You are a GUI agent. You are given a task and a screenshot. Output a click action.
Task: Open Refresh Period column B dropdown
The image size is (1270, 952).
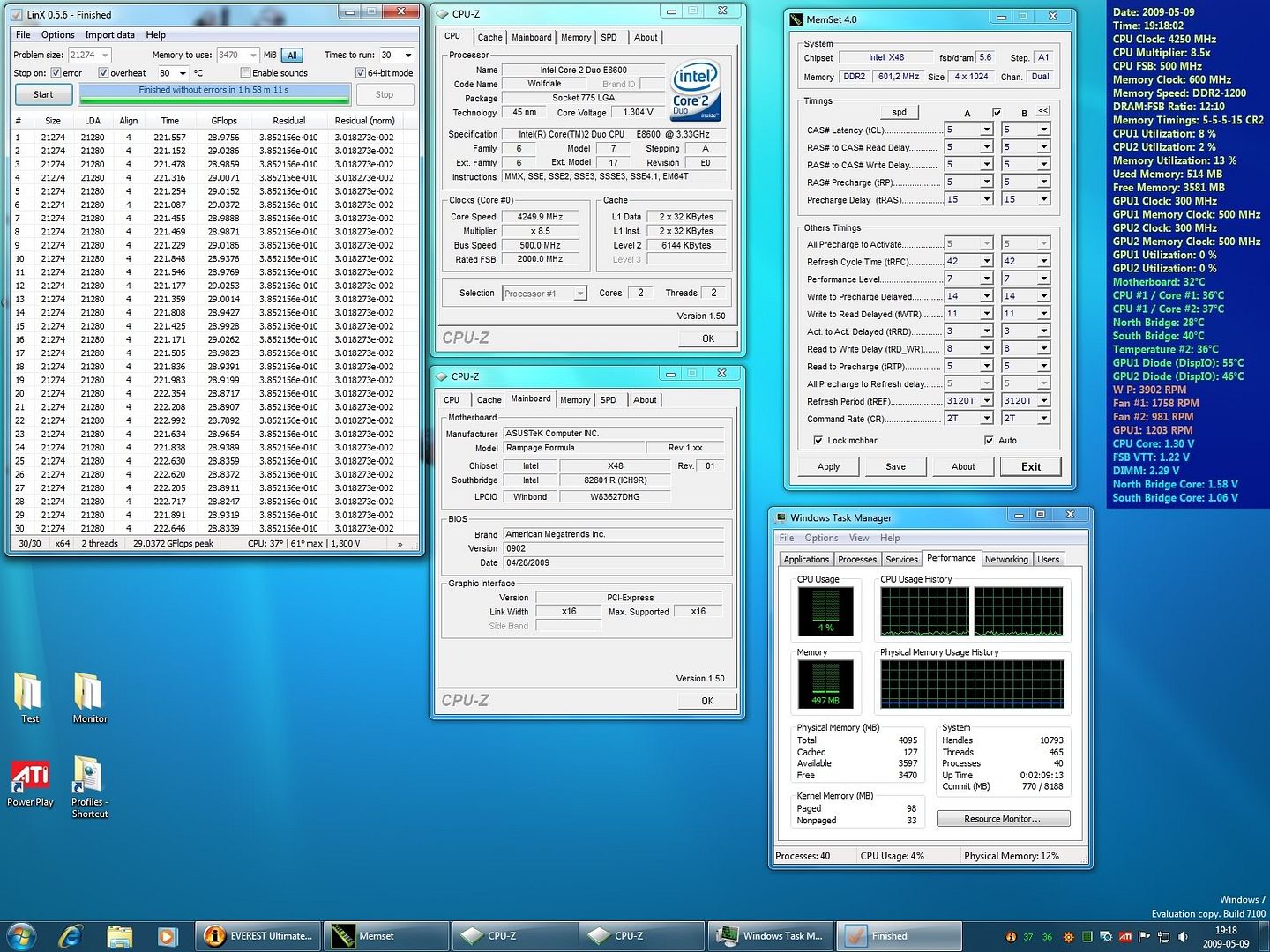[x=1044, y=401]
